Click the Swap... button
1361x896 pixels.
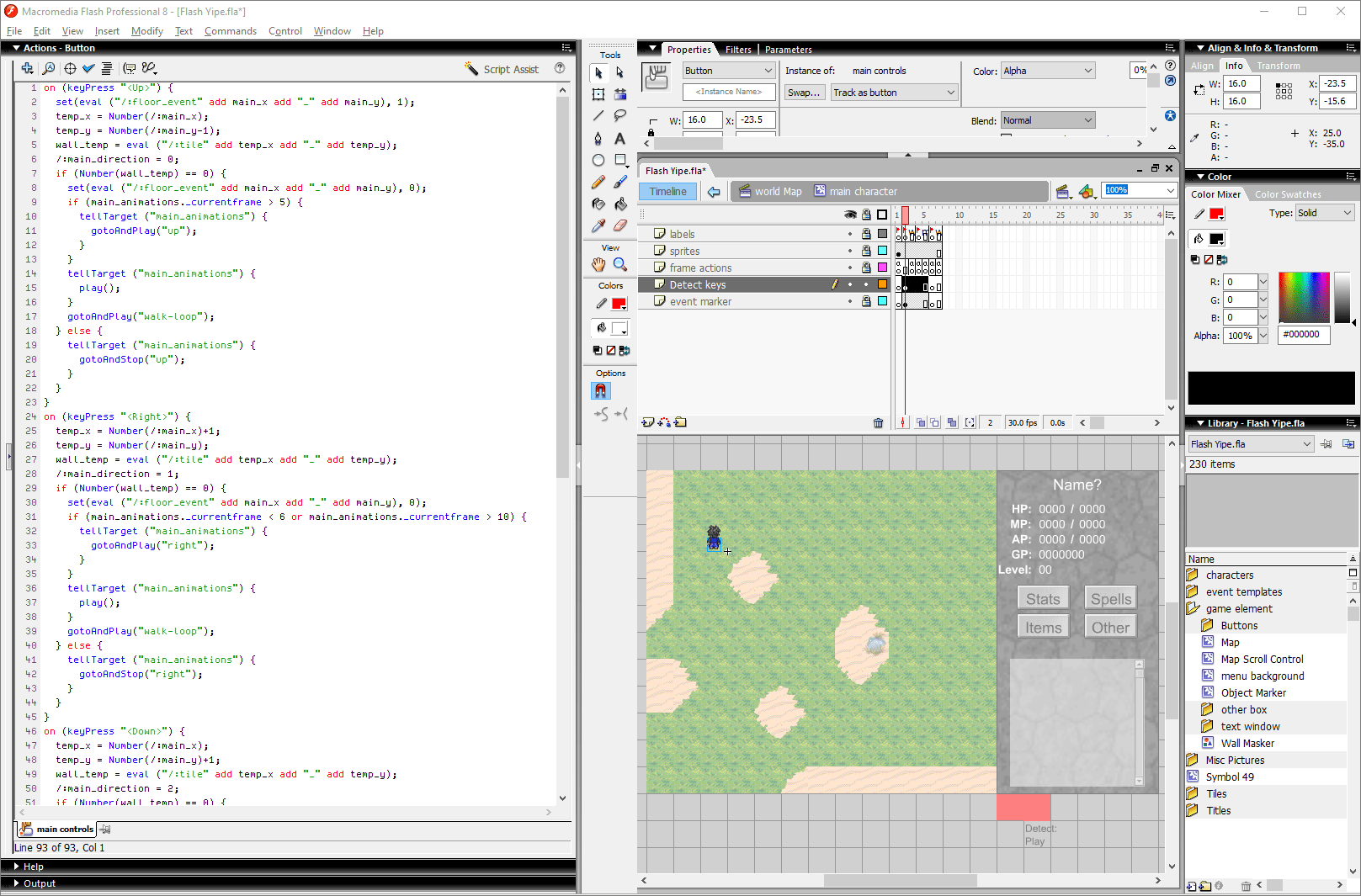tap(804, 93)
